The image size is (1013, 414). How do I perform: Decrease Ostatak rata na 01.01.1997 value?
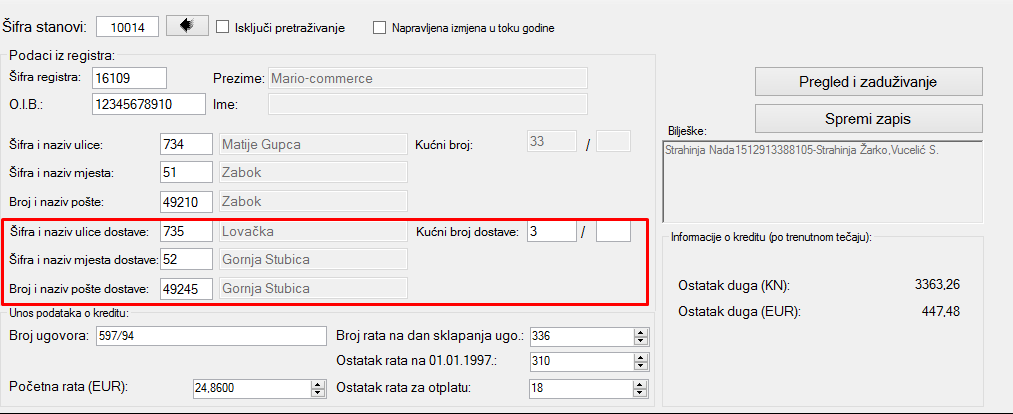coord(640,366)
